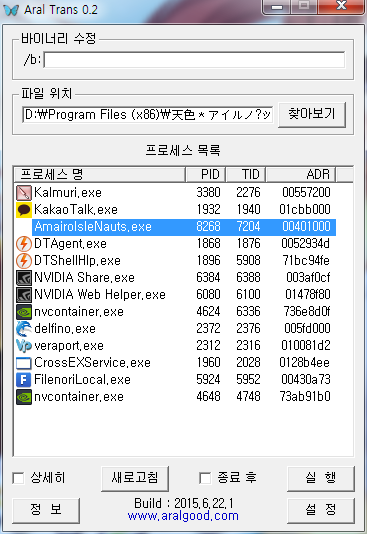Click address value 01478f80
The height and width of the screenshot is (534, 367).
(308, 295)
